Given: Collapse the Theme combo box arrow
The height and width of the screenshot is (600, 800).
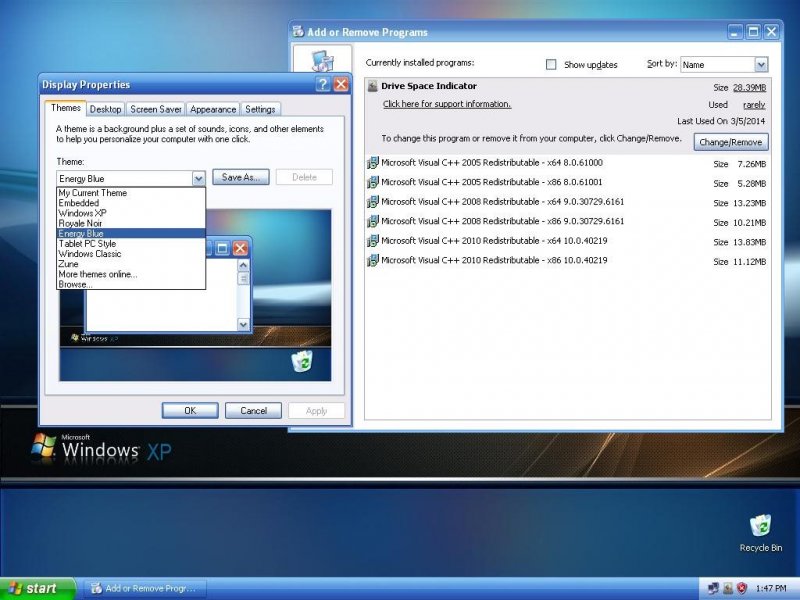Looking at the screenshot, I should point(198,178).
